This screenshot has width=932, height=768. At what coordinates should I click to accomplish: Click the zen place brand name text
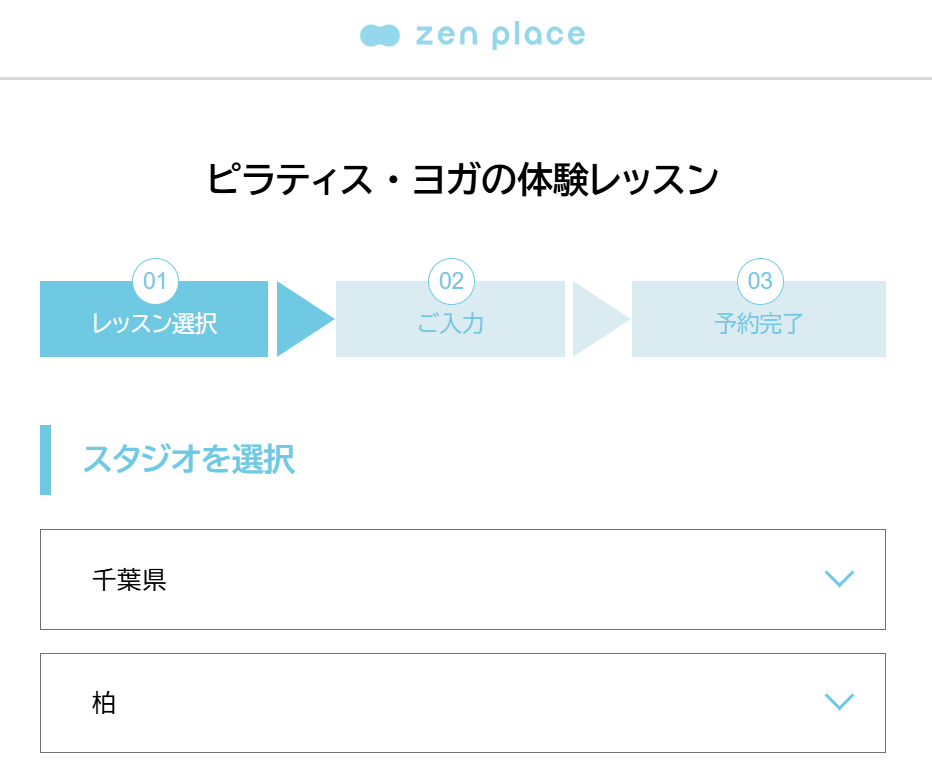pos(500,36)
